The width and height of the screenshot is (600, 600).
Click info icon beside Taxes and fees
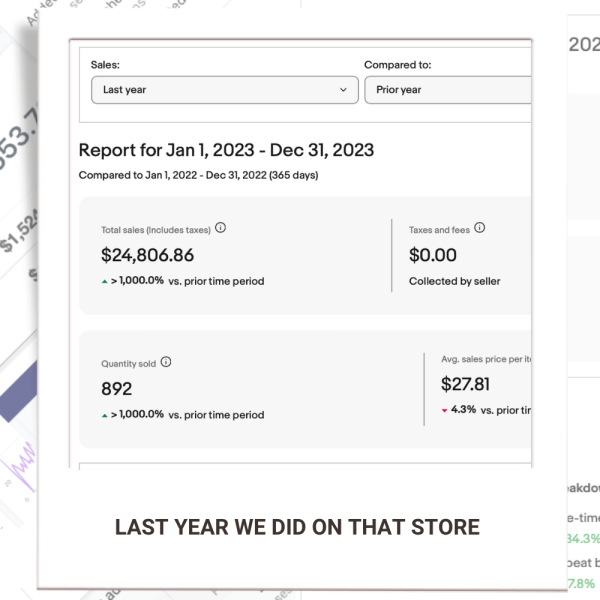[x=479, y=228]
